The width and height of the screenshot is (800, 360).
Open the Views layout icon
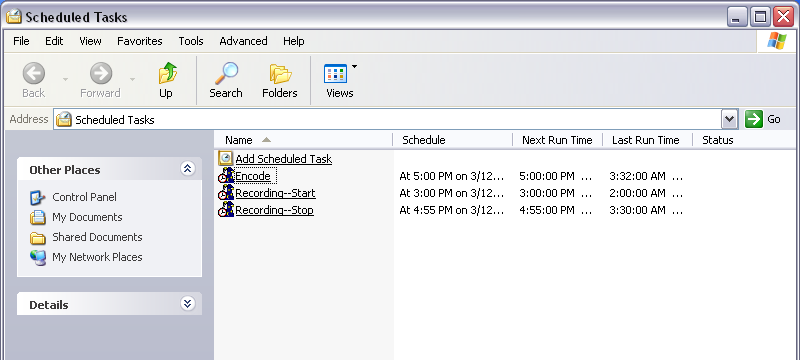coord(335,74)
